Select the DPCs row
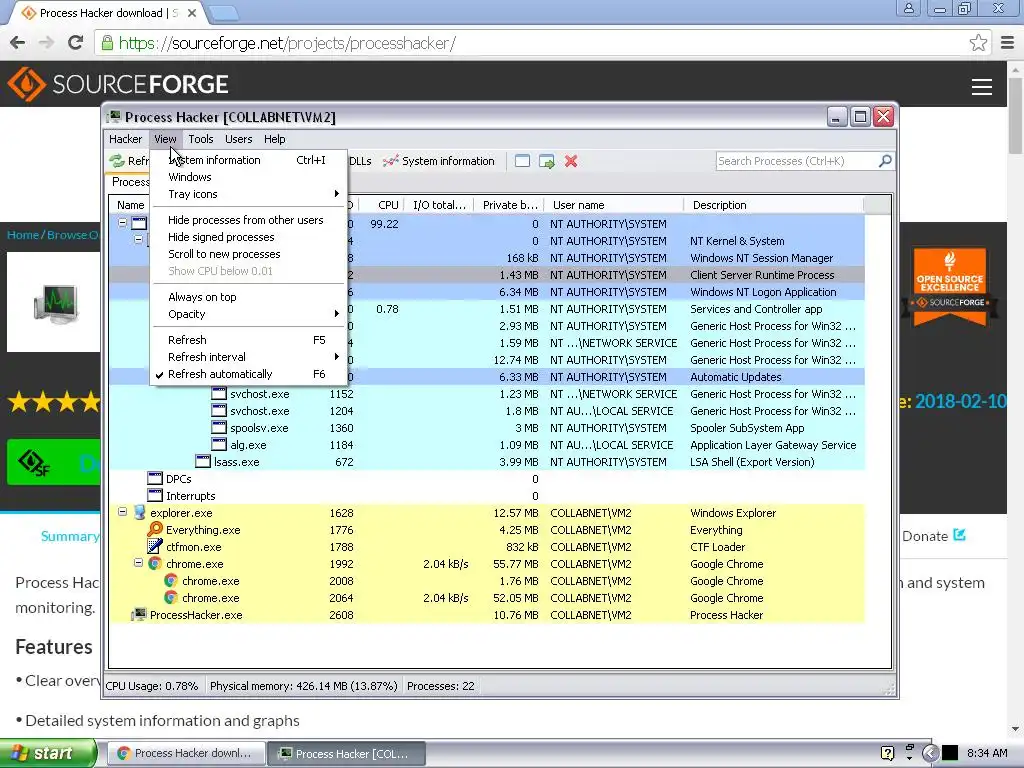1024x768 pixels. (487, 479)
